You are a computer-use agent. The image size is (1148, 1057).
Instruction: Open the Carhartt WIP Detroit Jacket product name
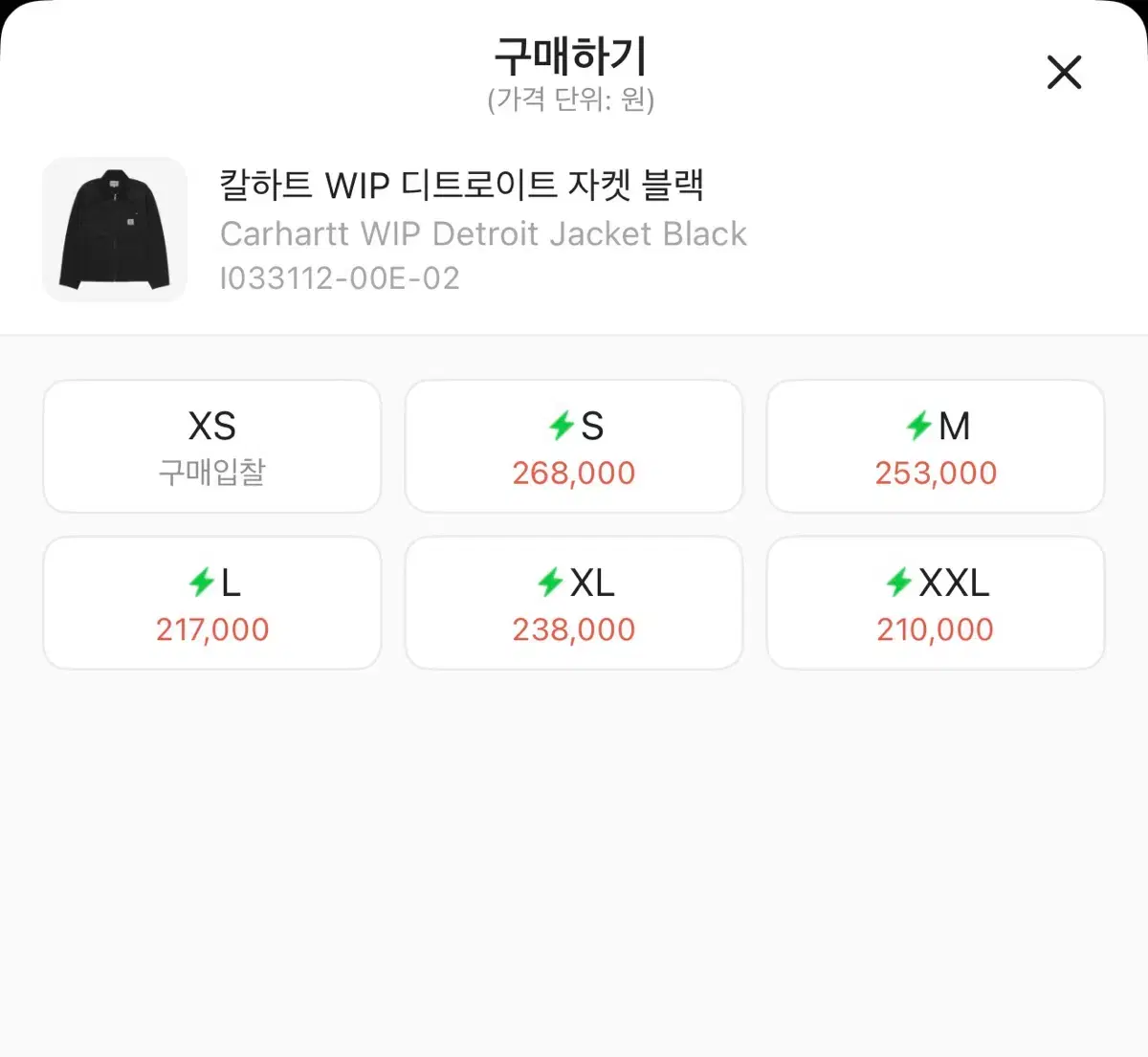coord(483,233)
